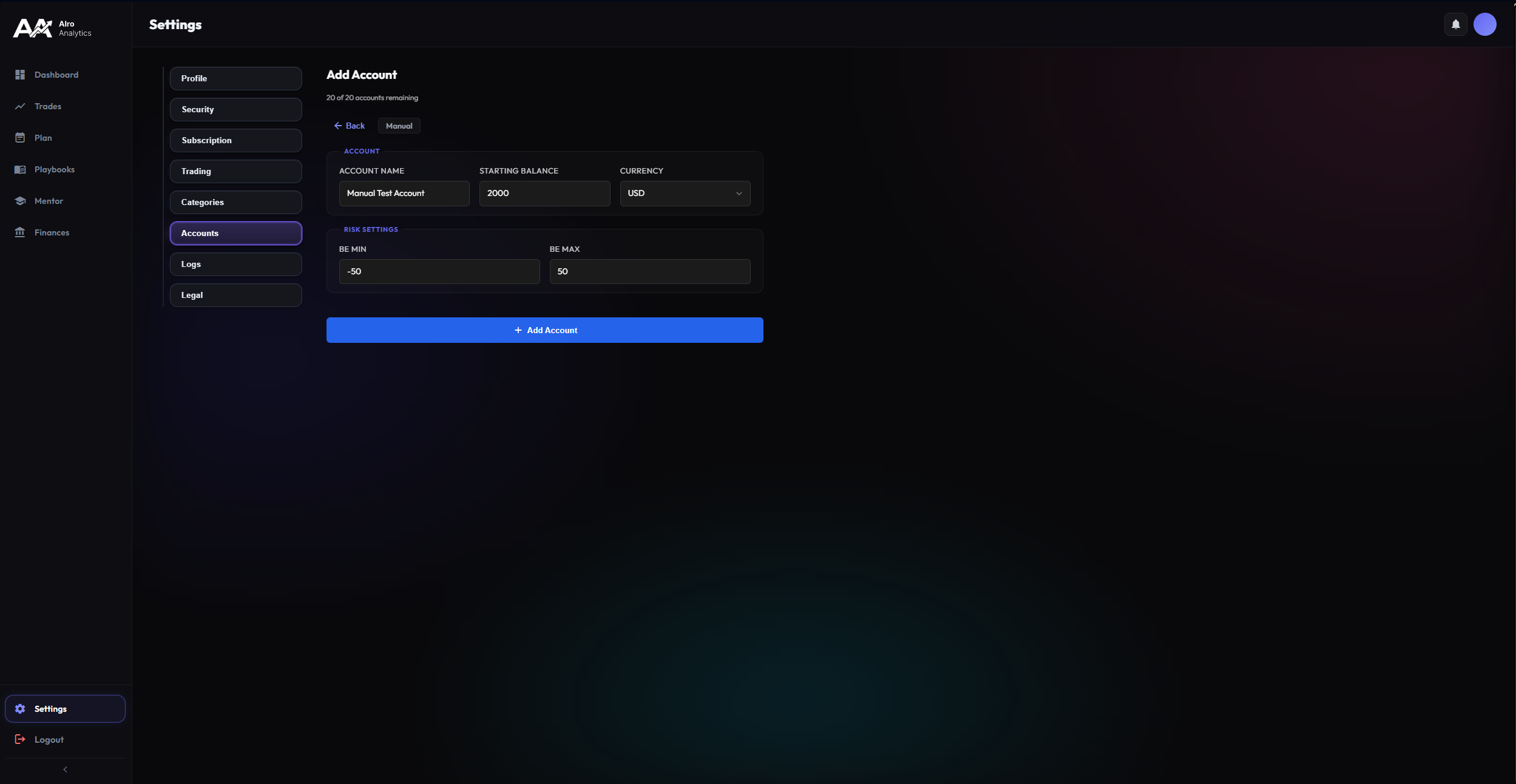Click the Plan calendar icon

(x=20, y=138)
